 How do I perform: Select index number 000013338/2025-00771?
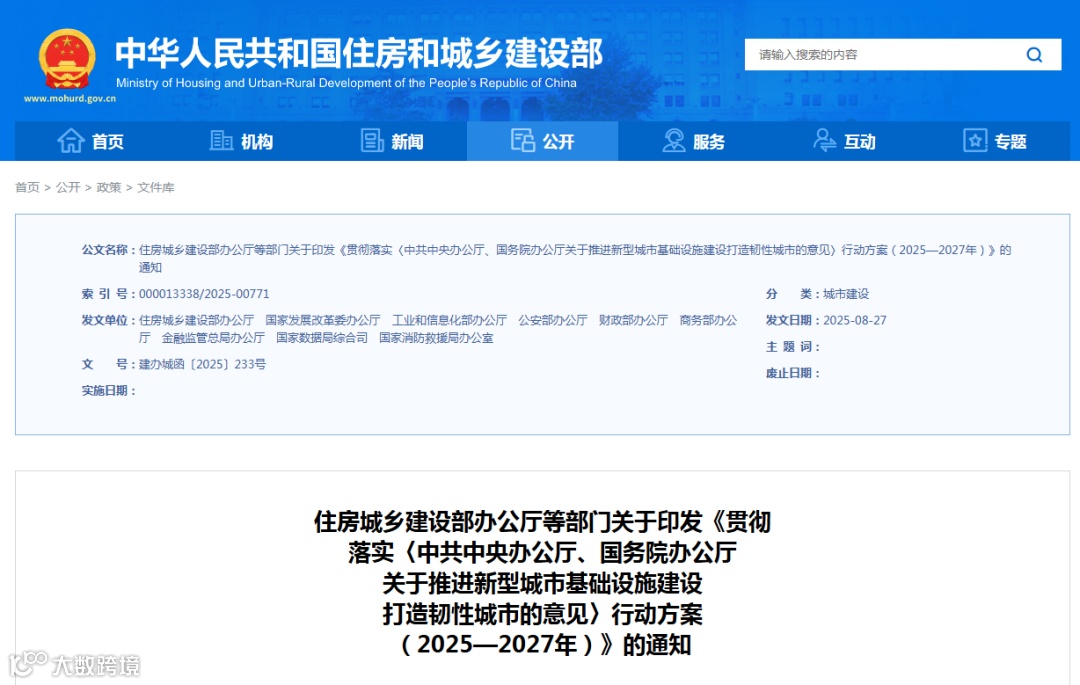(x=204, y=294)
